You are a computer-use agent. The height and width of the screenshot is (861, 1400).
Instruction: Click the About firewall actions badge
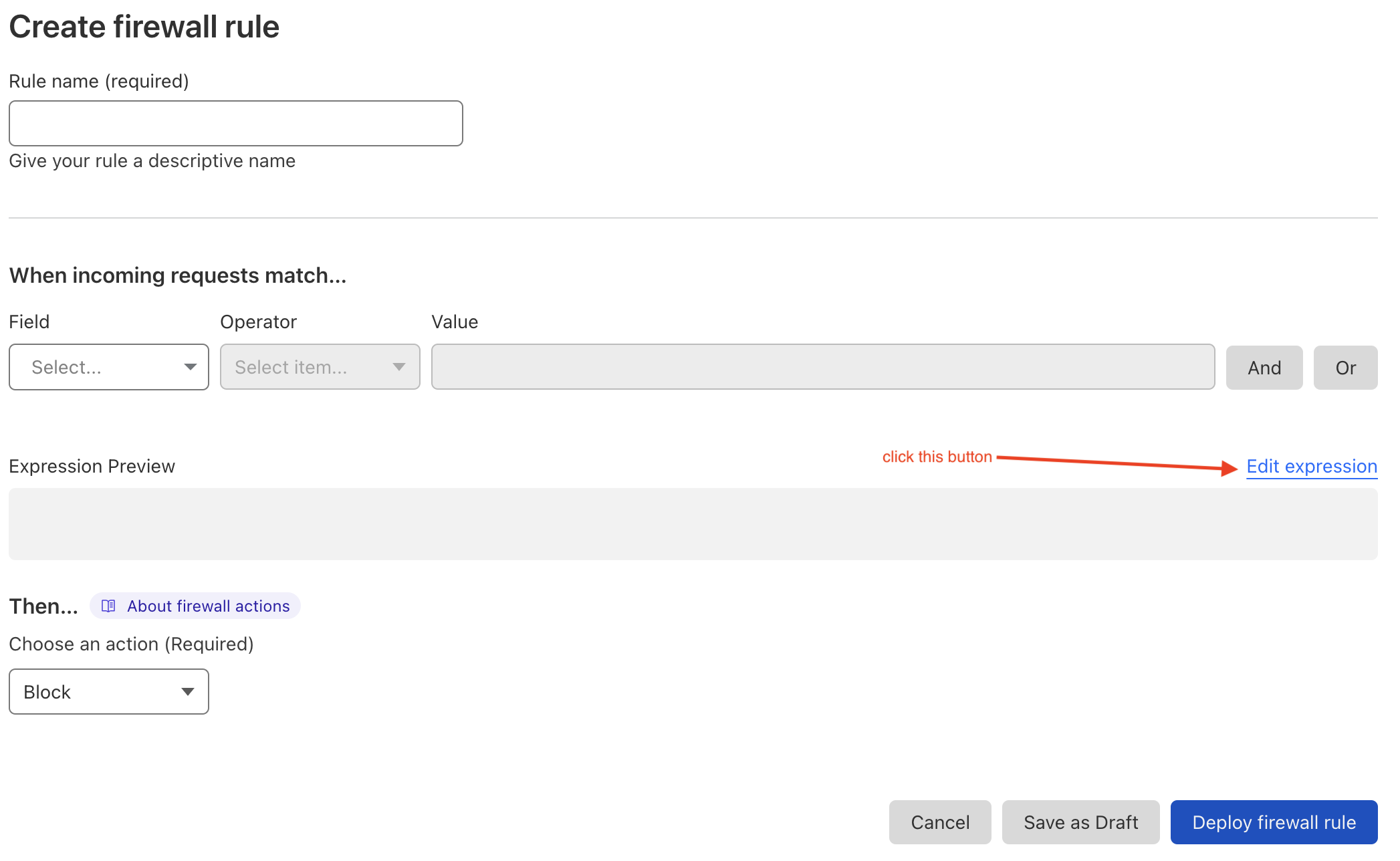(195, 606)
